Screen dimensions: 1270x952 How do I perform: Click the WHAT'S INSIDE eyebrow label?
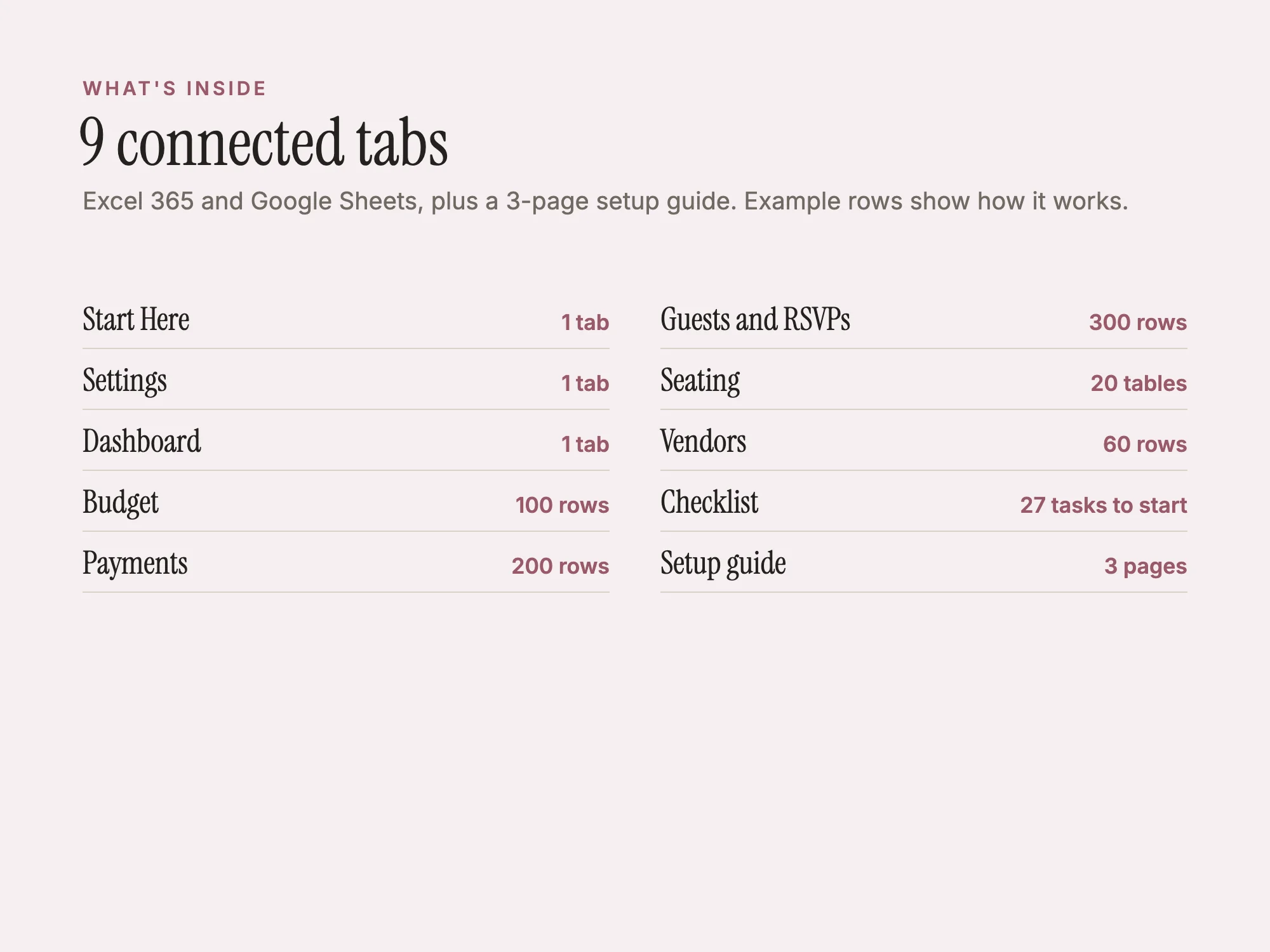[175, 88]
